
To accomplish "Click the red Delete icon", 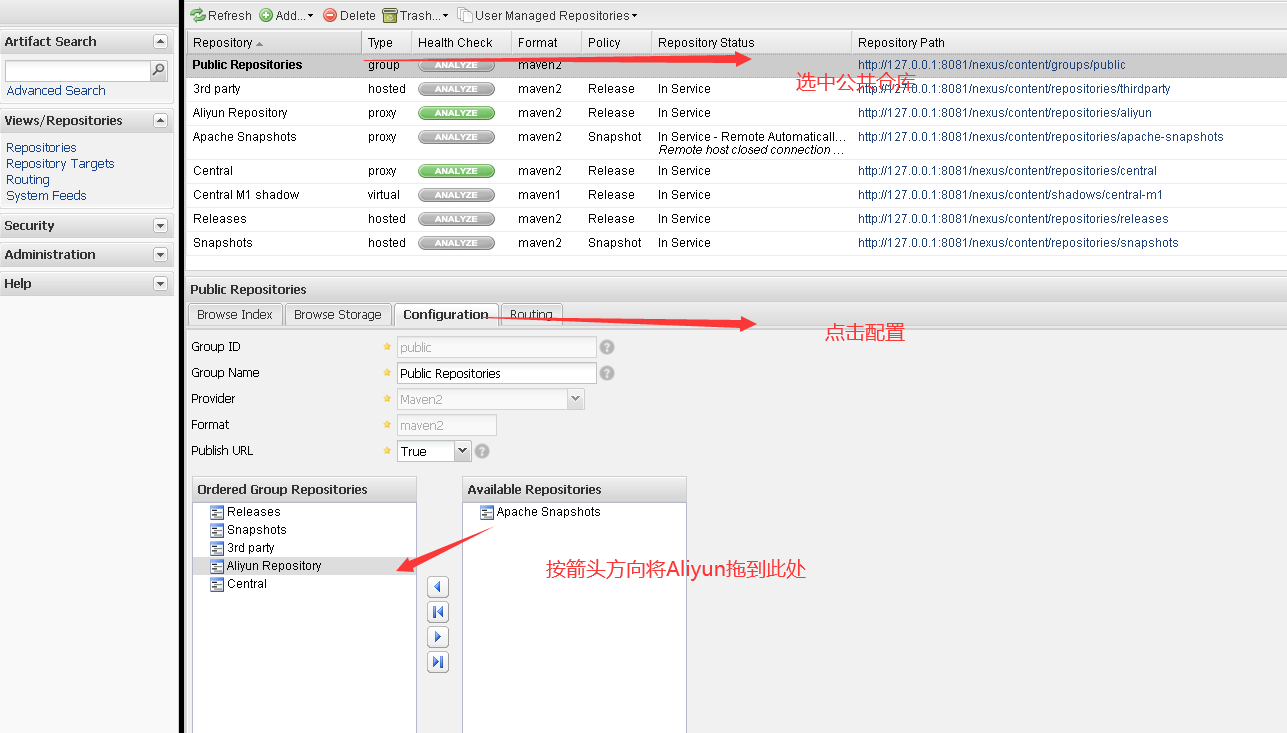I will click(x=330, y=15).
